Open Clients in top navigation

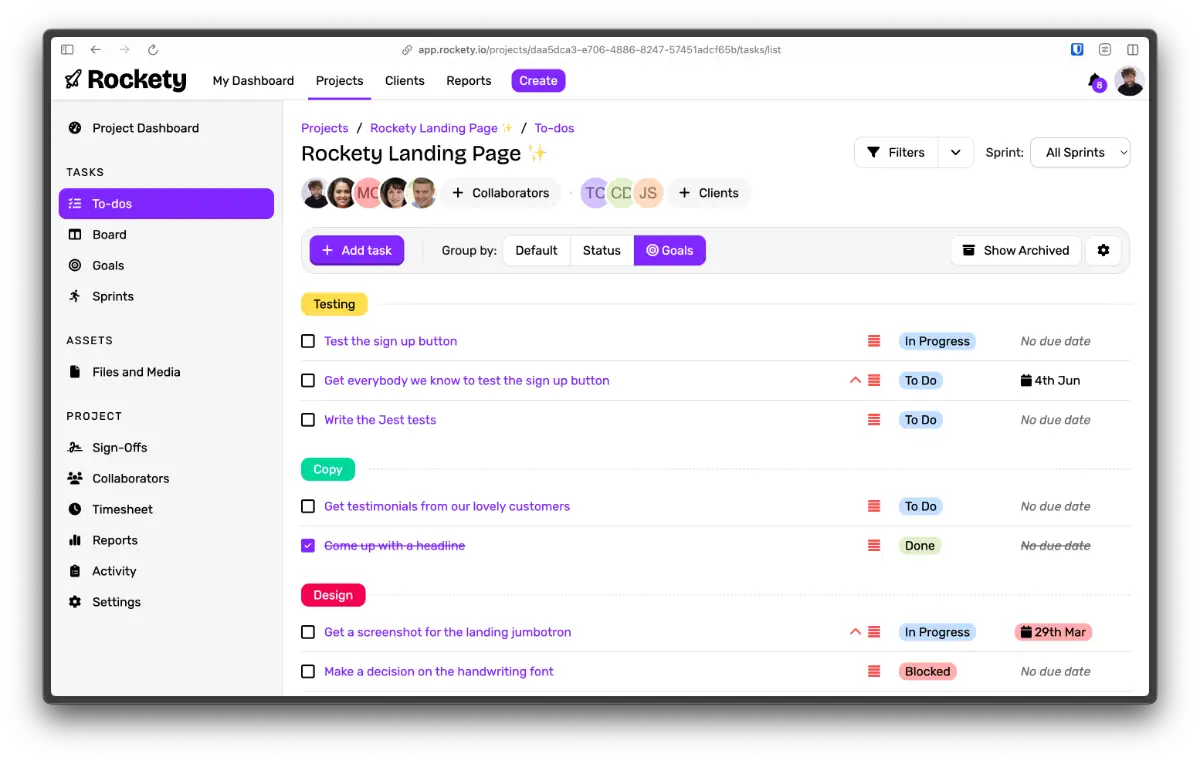405,81
